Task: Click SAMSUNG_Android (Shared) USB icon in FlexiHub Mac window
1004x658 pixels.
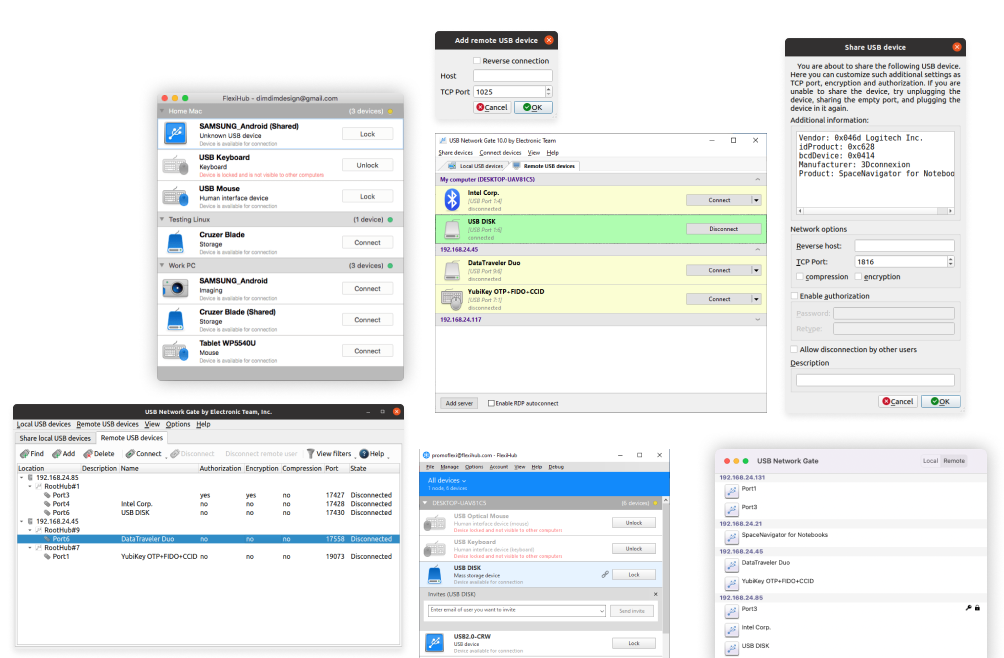Action: click(x=175, y=133)
